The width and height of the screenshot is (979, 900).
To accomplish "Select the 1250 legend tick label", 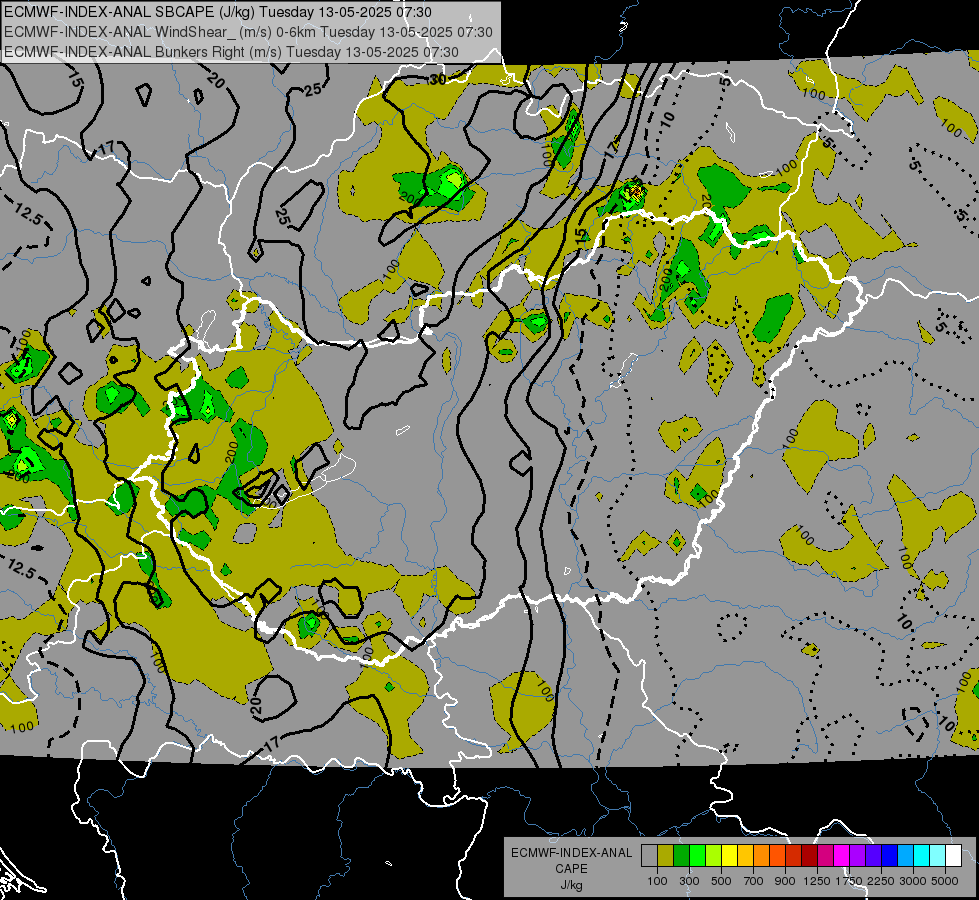I will (x=817, y=881).
